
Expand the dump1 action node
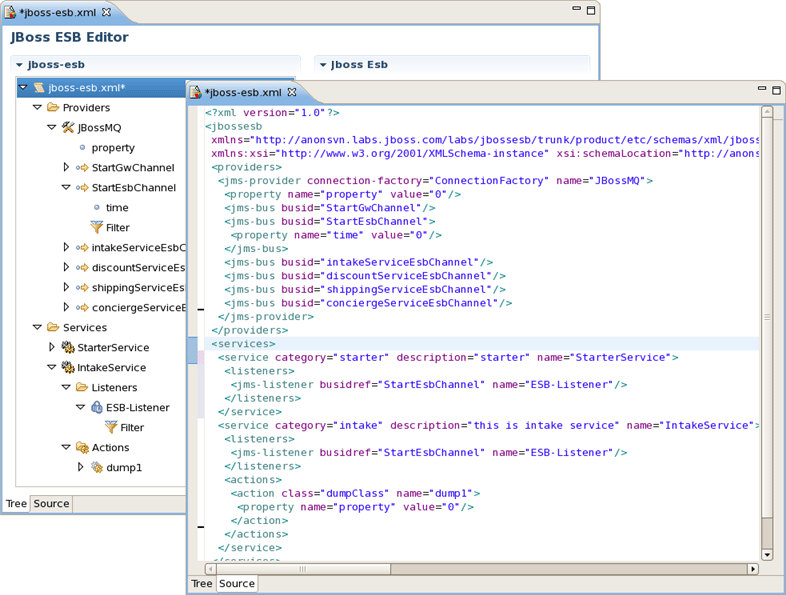tap(81, 467)
